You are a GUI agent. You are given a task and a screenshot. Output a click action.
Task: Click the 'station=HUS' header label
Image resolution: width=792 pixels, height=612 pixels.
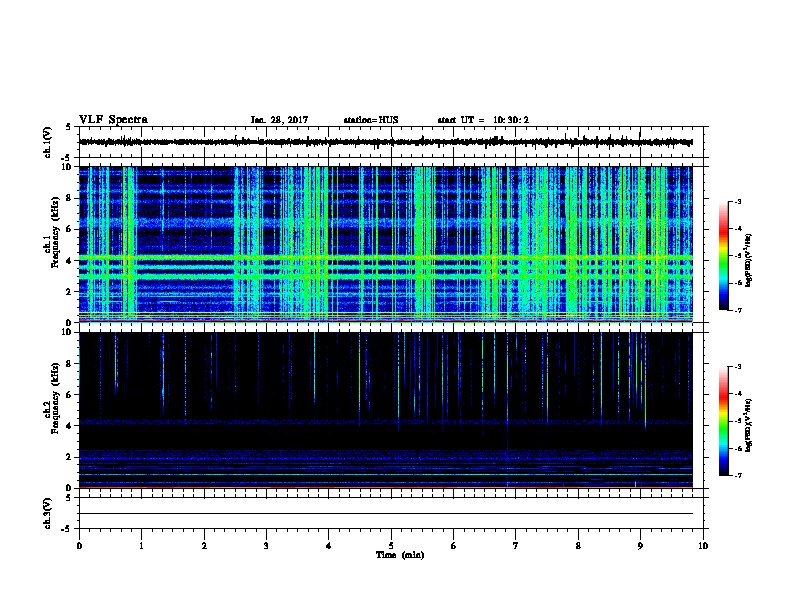coord(371,120)
